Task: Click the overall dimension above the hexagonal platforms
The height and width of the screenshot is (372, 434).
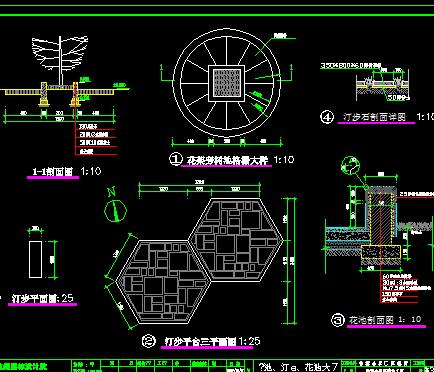Action: tap(199, 182)
